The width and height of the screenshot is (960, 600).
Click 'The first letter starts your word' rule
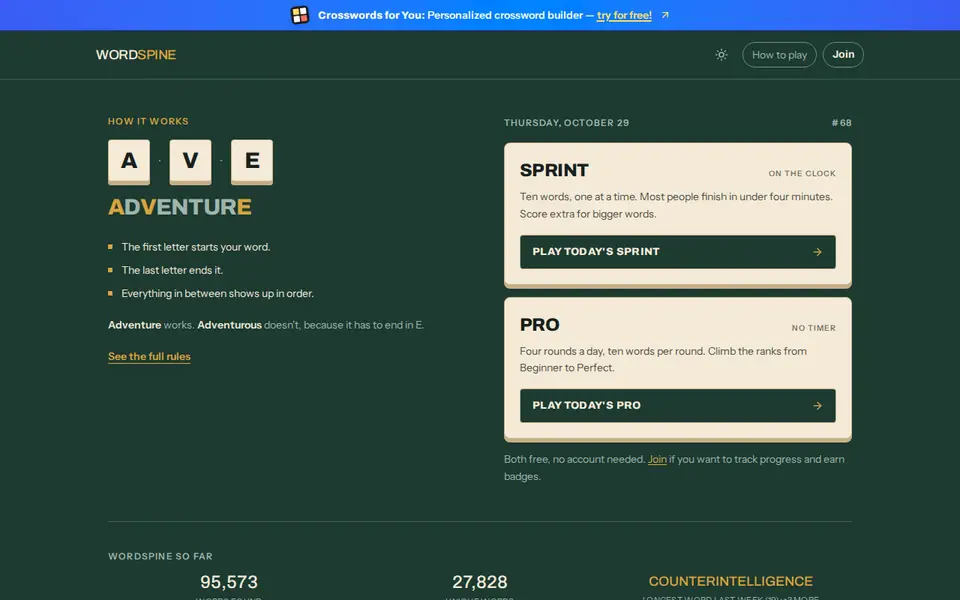tap(196, 247)
